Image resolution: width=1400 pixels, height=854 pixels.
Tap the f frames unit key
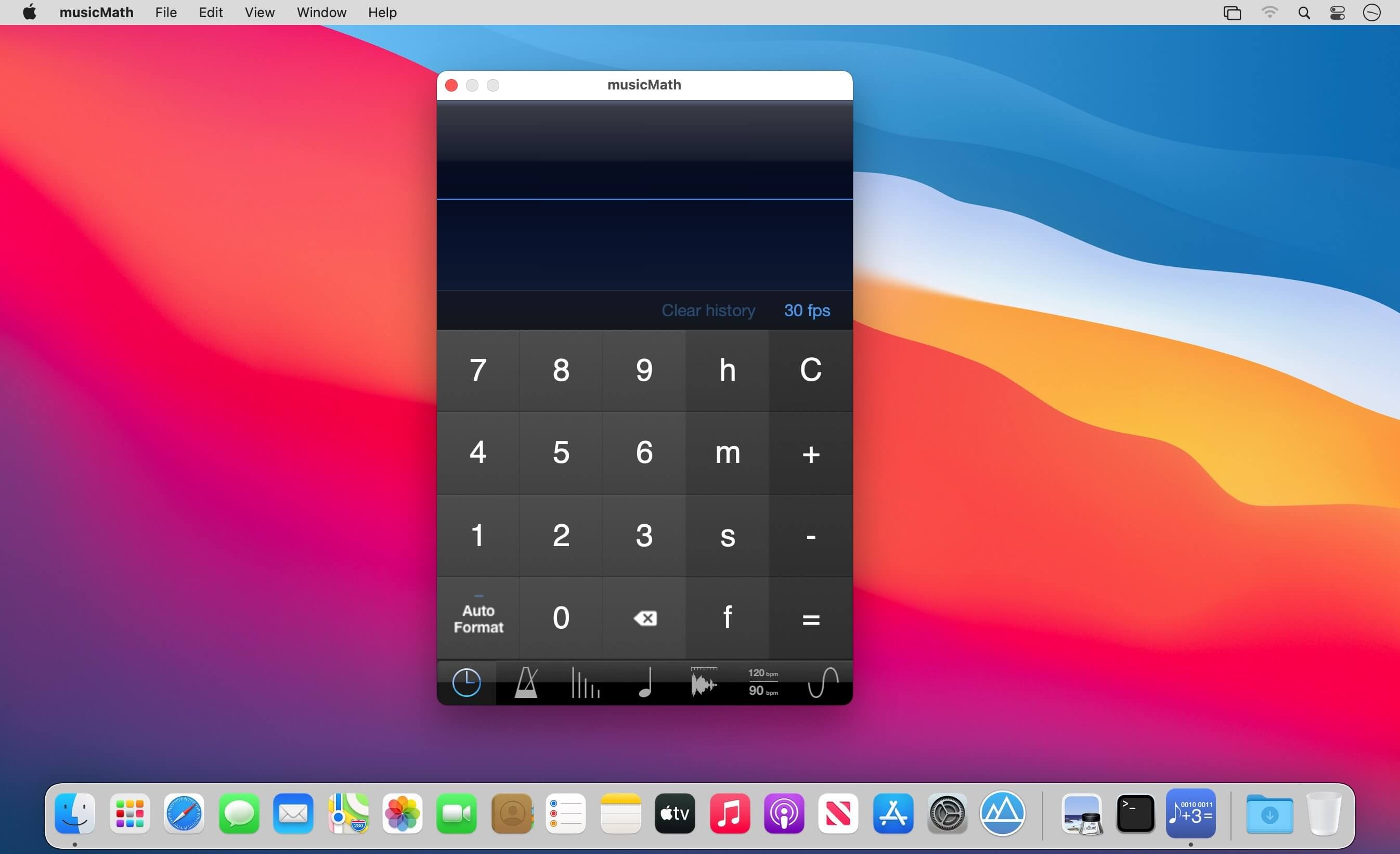pyautogui.click(x=727, y=618)
